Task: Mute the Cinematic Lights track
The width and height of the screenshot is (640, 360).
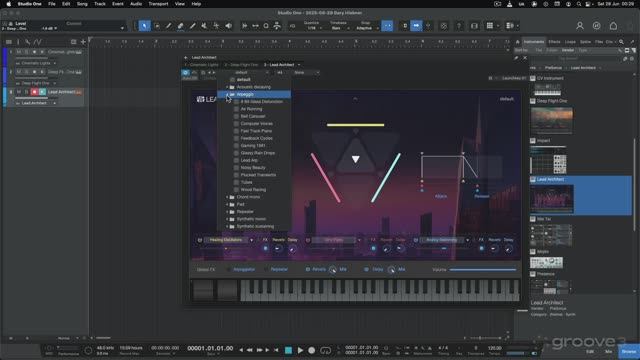Action: (19, 52)
